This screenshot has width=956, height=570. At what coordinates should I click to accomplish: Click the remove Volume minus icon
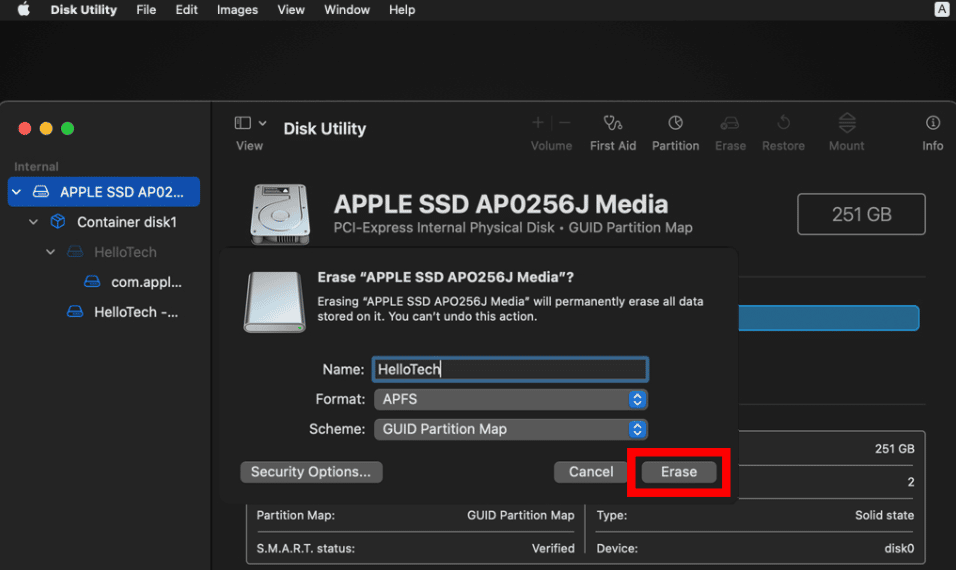pos(565,123)
